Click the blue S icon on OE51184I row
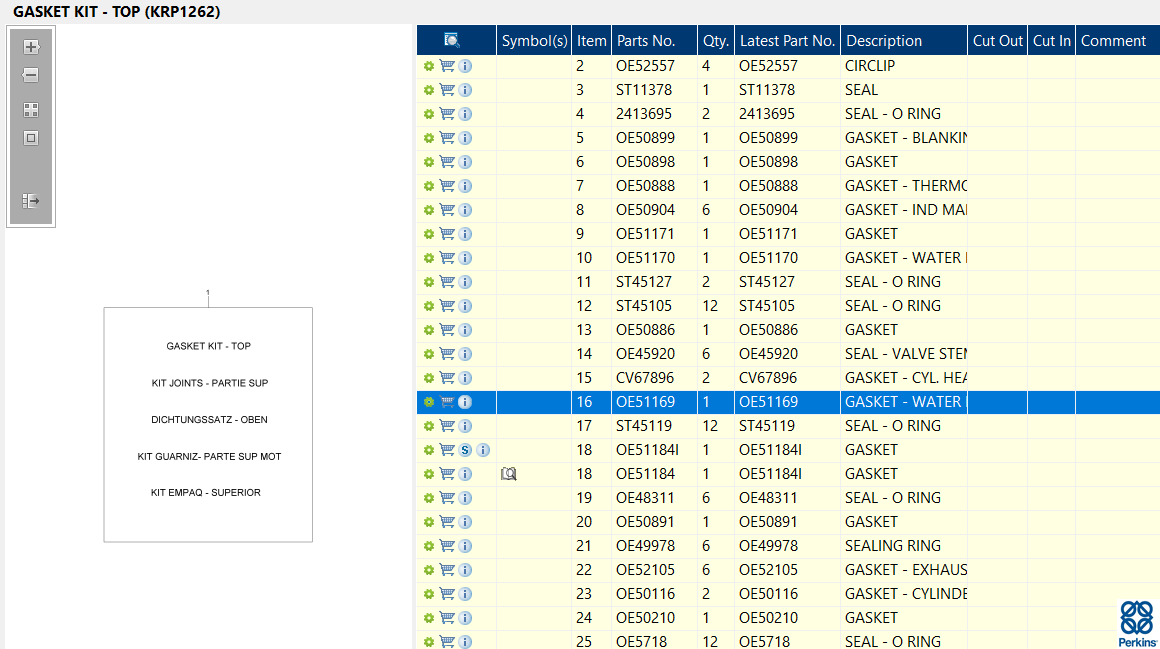The image size is (1160, 649). point(465,450)
